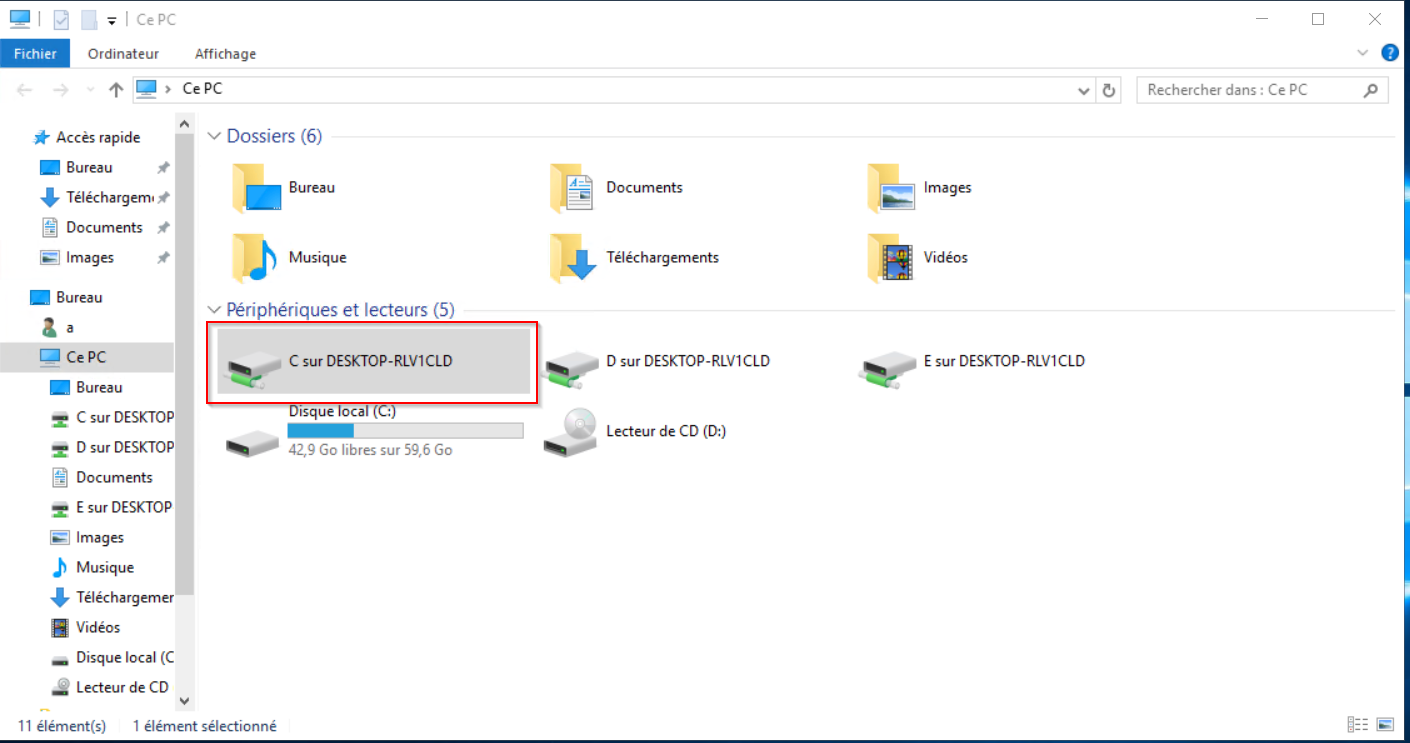Select Accès rapide in navigation pane
1410x743 pixels.
98,137
